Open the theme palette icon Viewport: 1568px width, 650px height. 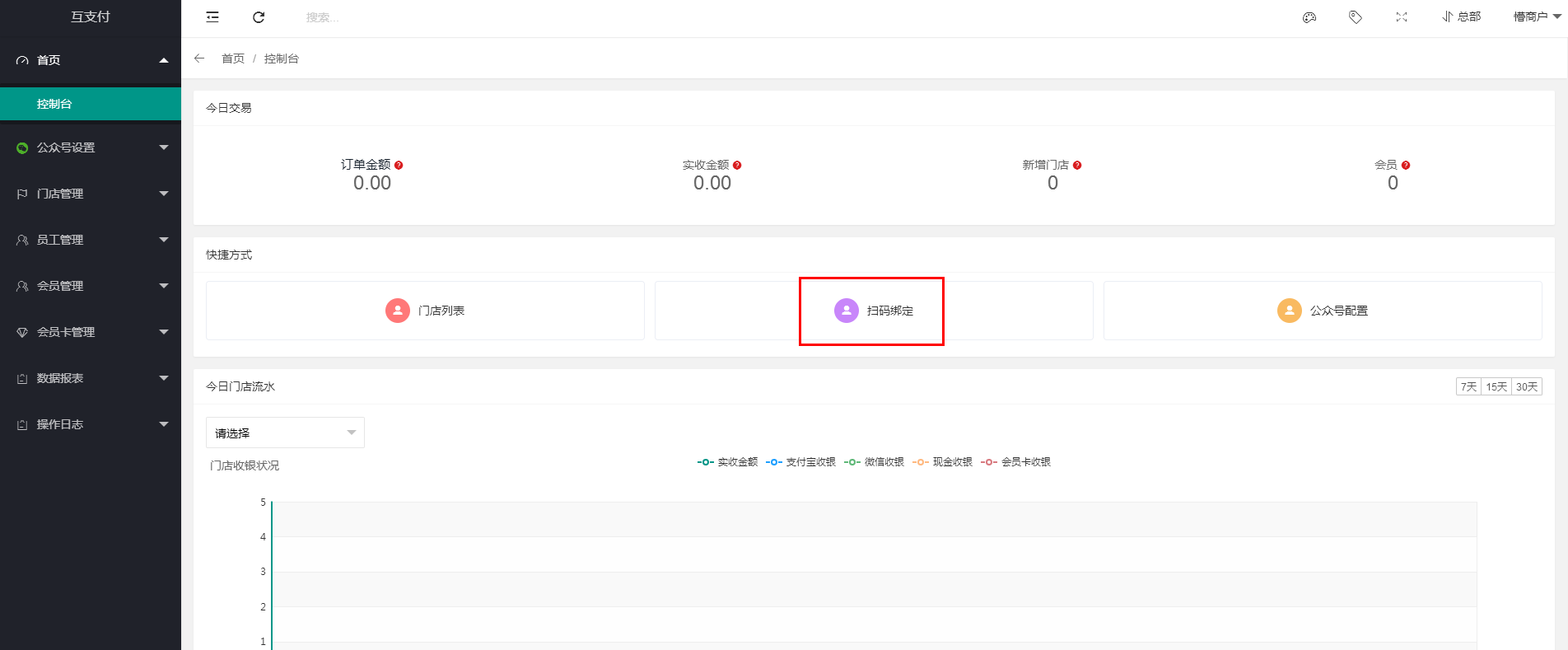[1309, 17]
